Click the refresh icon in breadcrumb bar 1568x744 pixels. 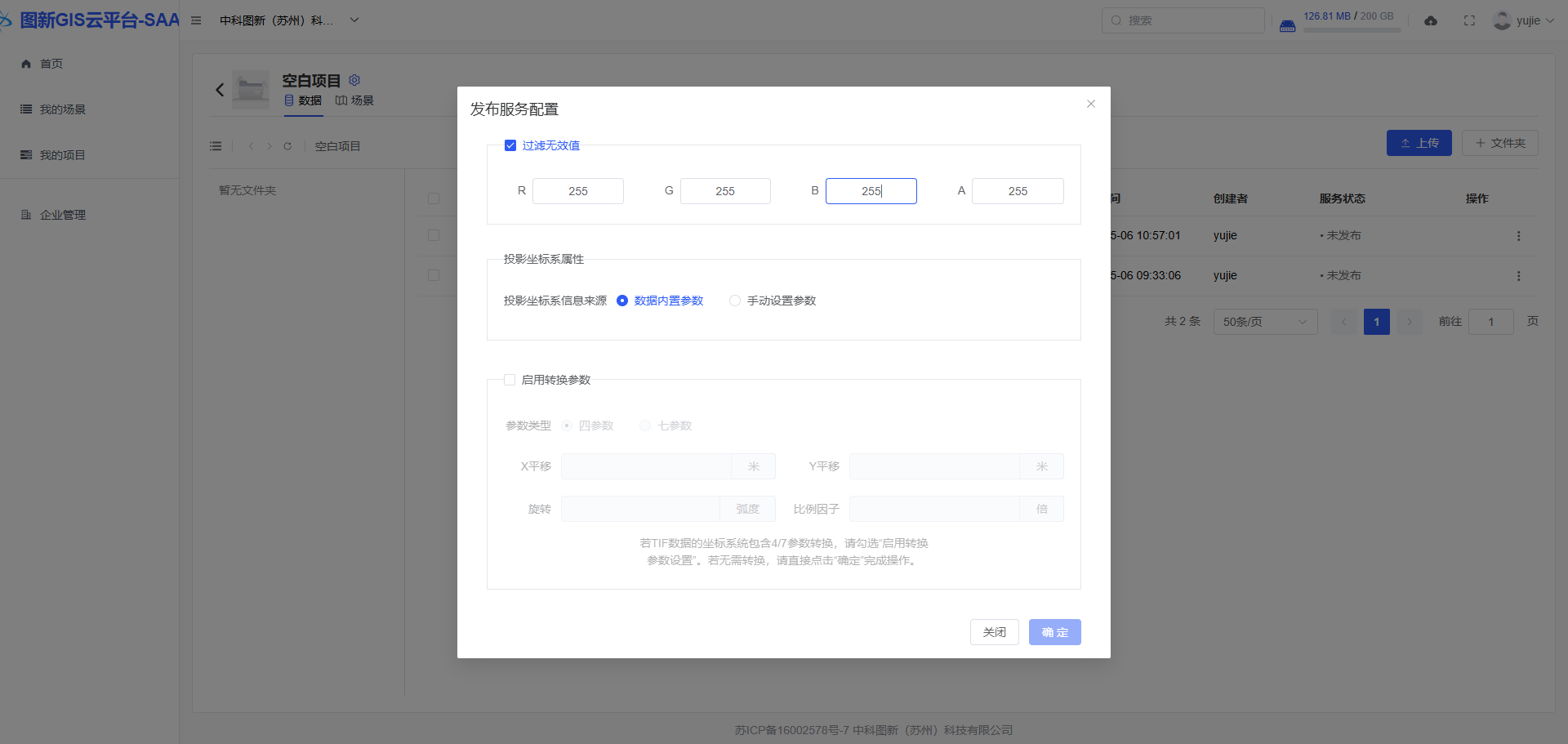287,146
